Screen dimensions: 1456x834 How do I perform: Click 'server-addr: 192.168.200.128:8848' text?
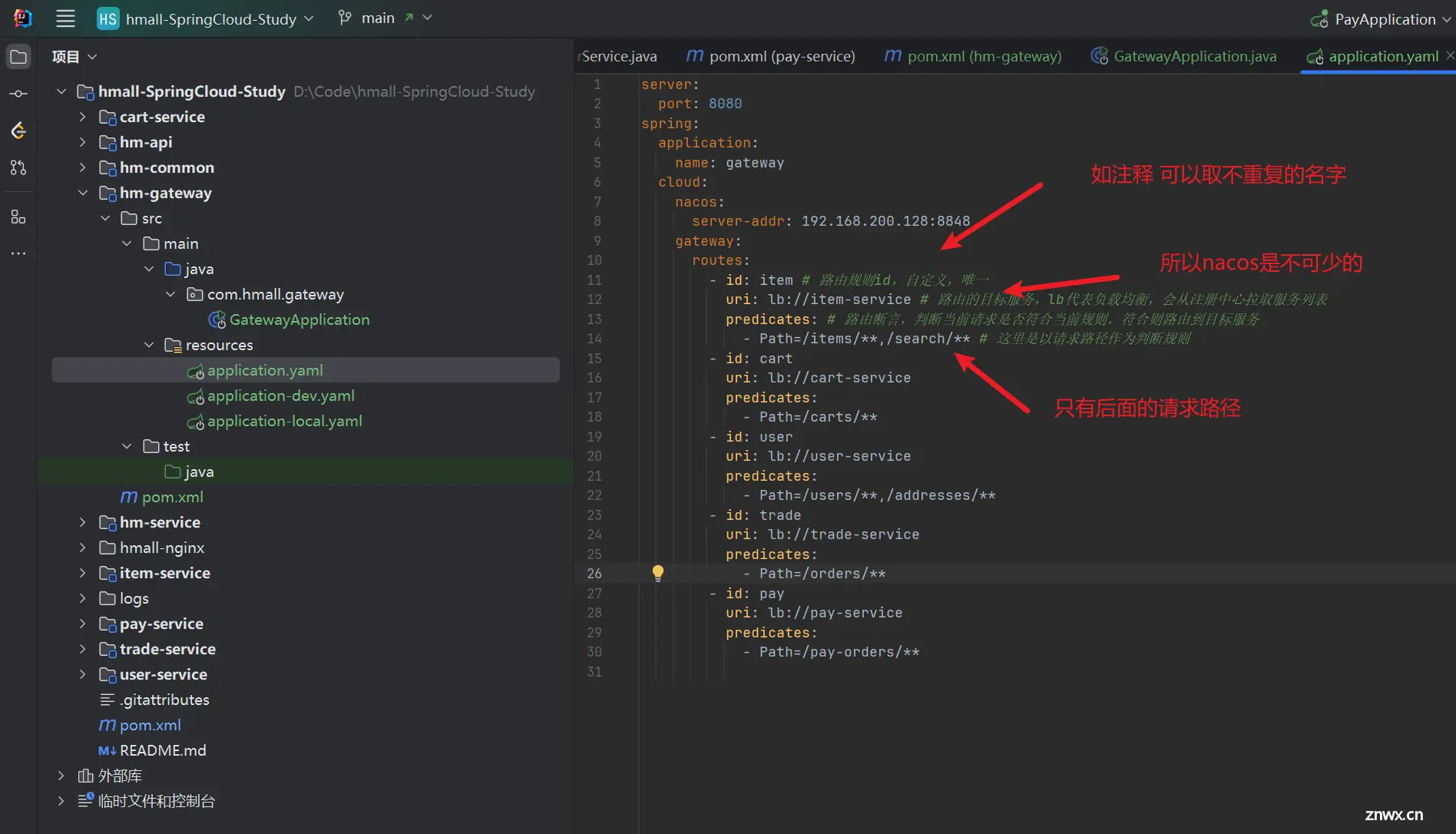click(x=831, y=221)
